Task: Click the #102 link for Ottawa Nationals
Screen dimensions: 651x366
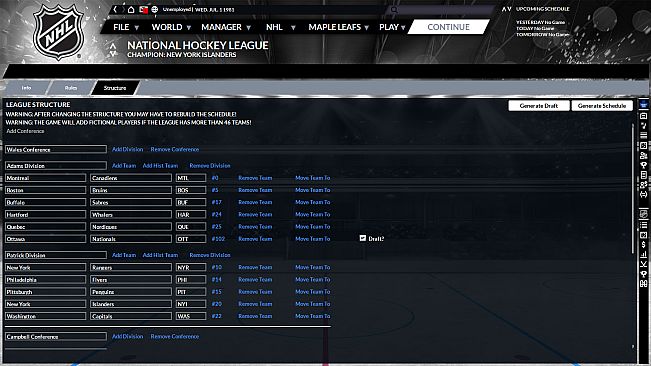Action: (218, 239)
